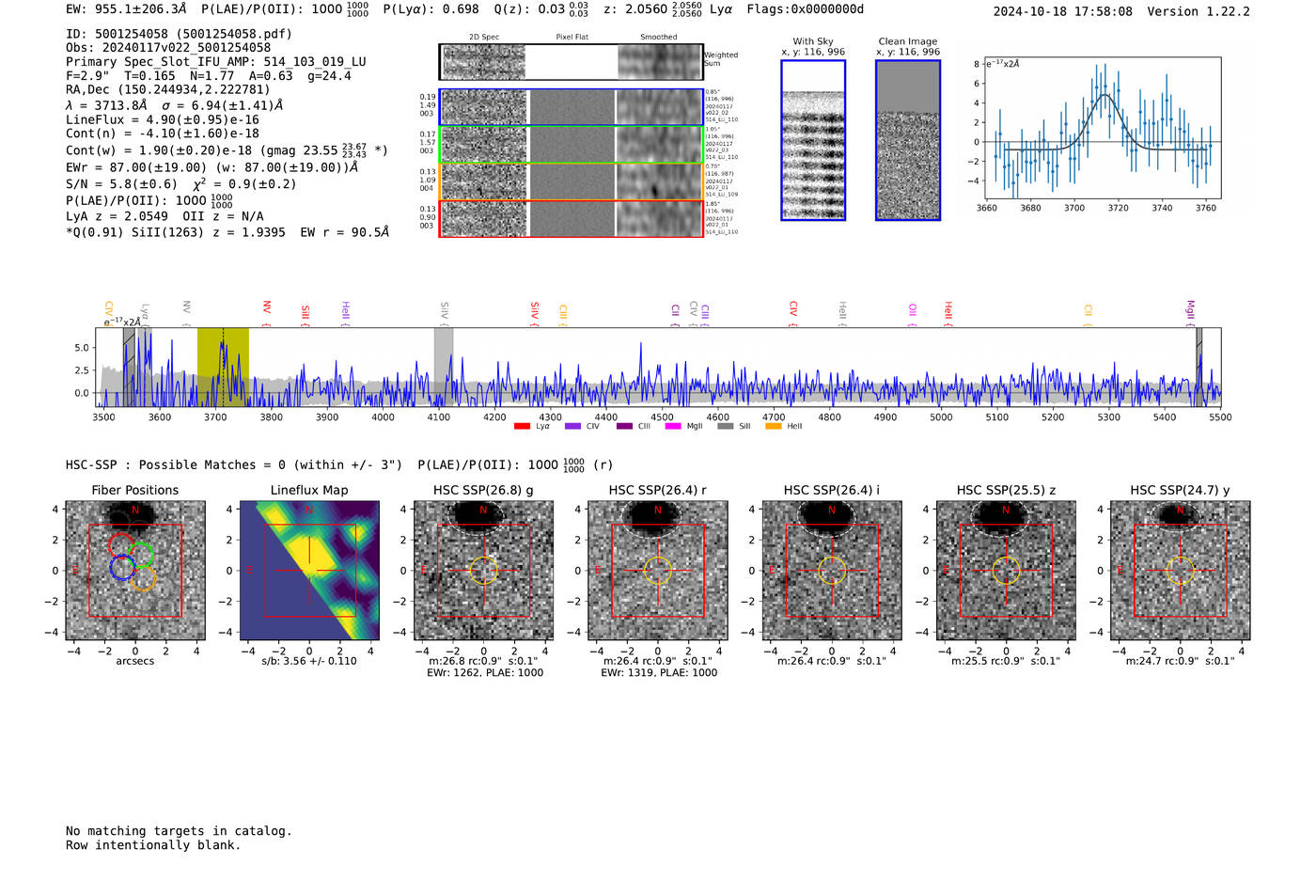
Task: Click the CIII legend color swatch
Action: 624,427
